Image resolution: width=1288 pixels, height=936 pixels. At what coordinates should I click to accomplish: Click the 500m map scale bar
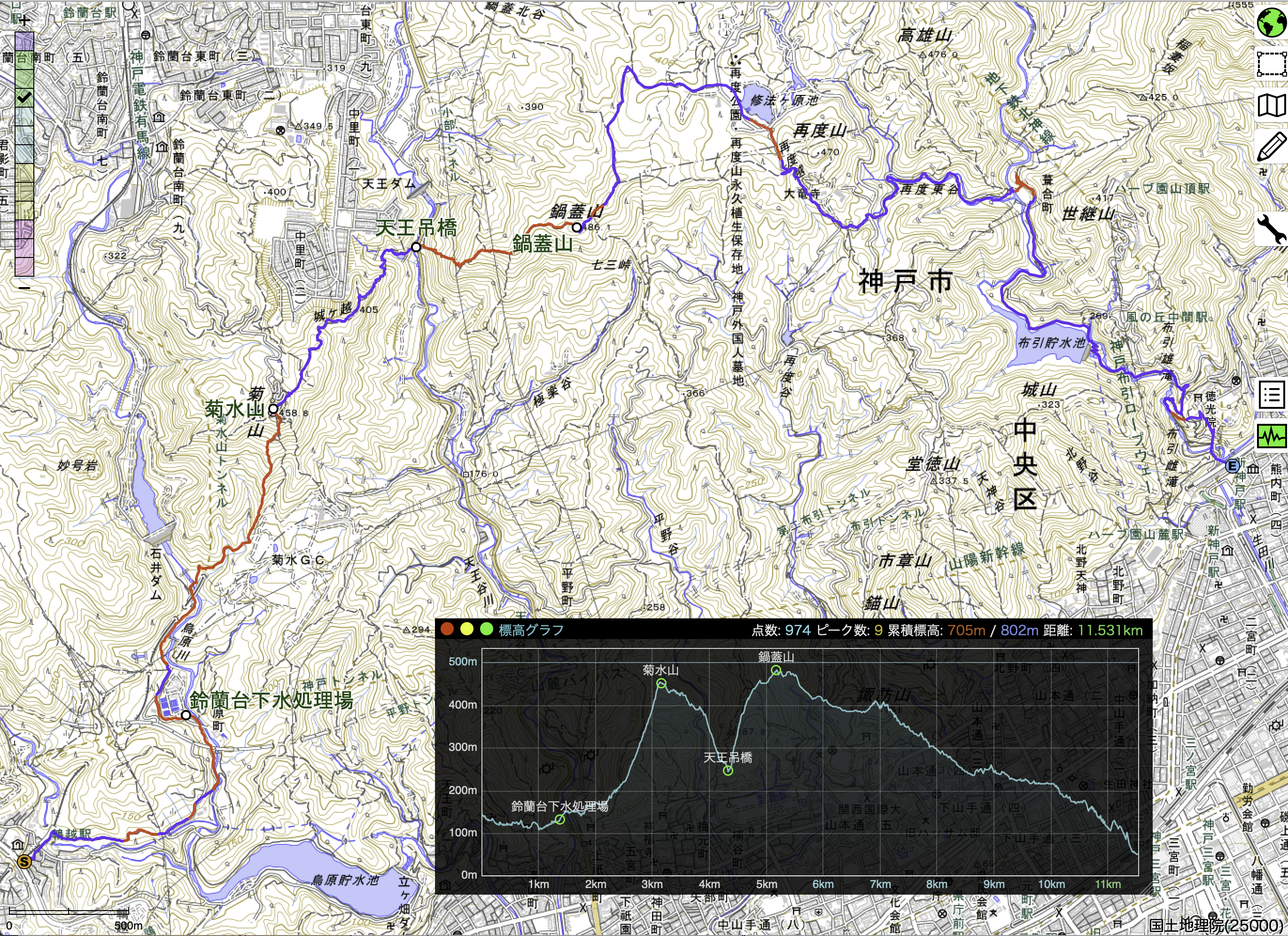69,912
